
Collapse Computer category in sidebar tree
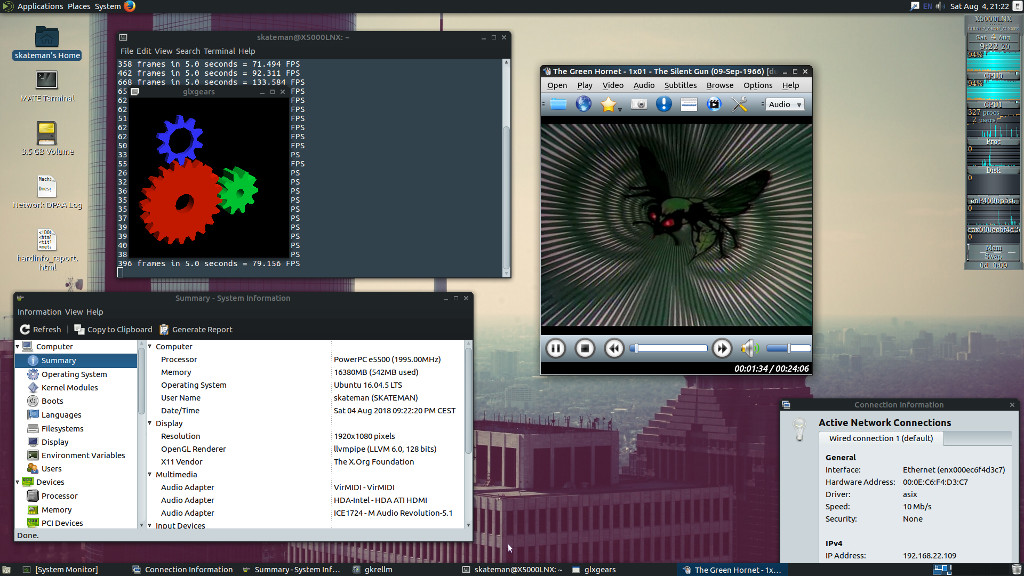tap(18, 347)
